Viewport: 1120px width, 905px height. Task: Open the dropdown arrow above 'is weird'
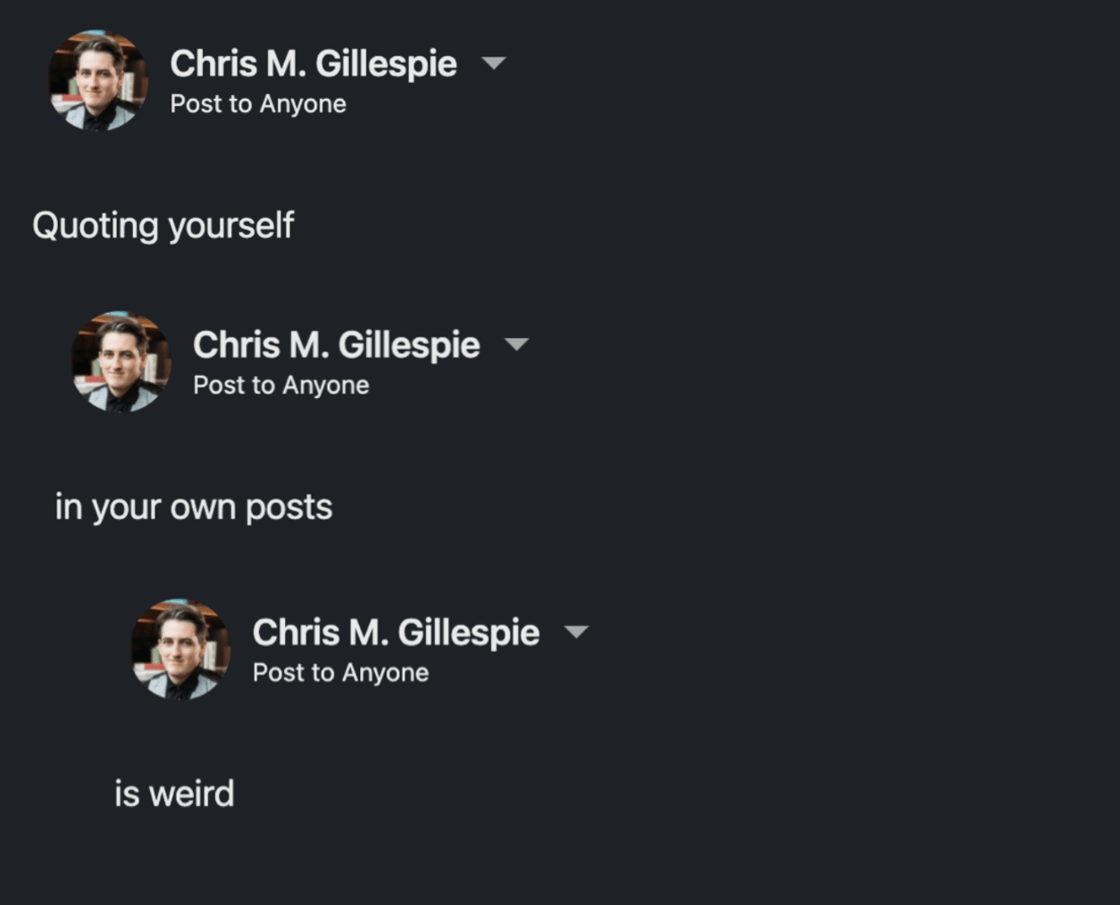576,632
